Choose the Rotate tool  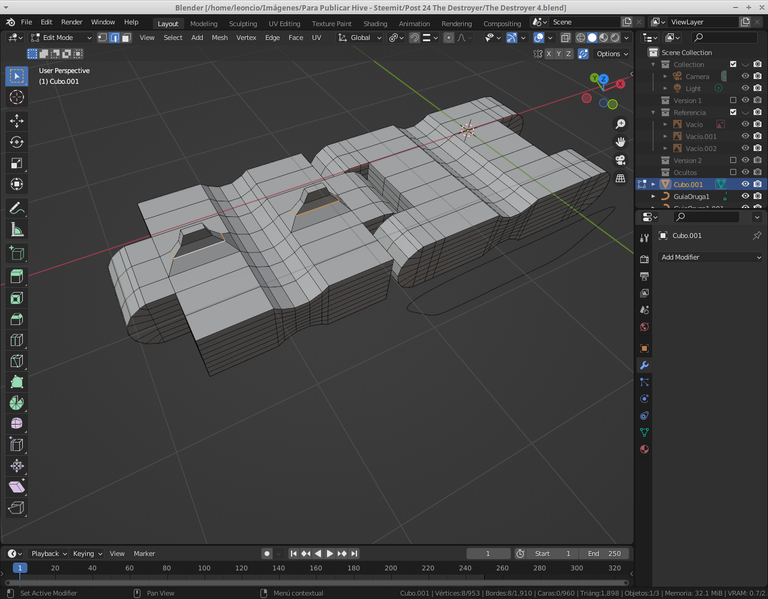pos(16,142)
